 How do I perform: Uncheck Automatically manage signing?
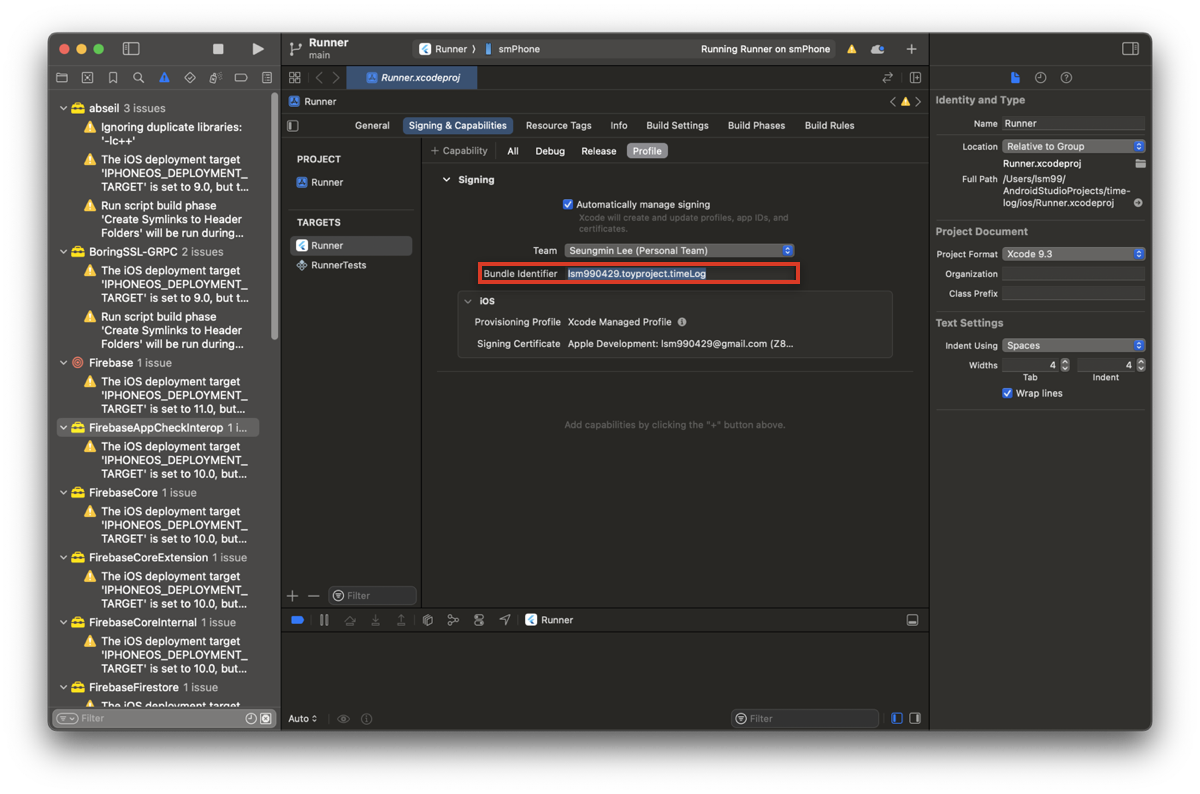pos(568,204)
